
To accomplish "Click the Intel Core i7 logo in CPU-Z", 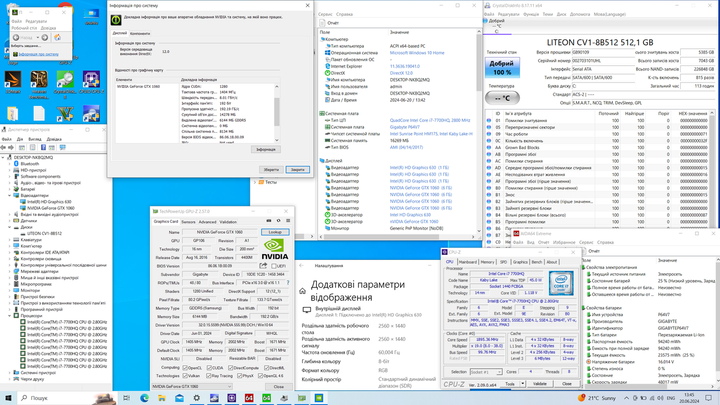I will pyautogui.click(x=561, y=283).
